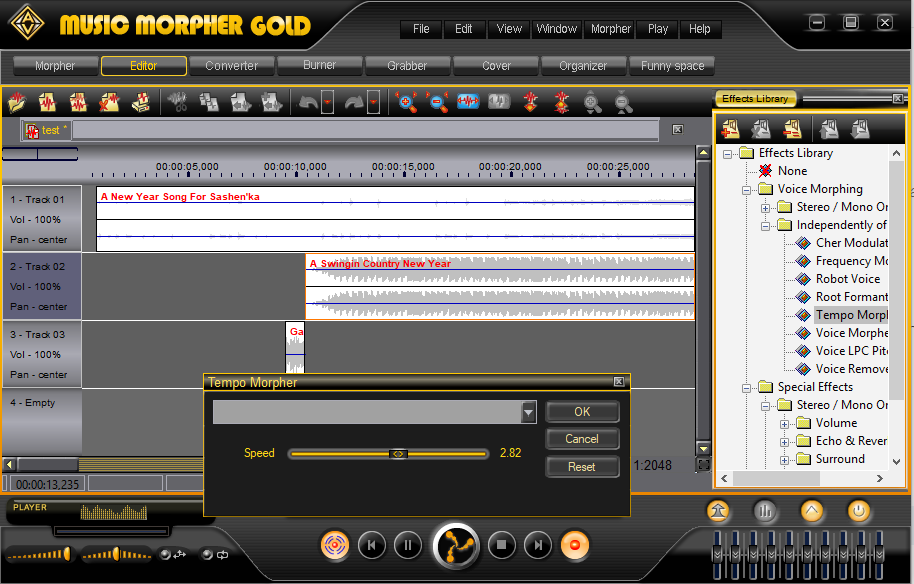
Task: Switch to the Converter tab
Action: point(231,66)
